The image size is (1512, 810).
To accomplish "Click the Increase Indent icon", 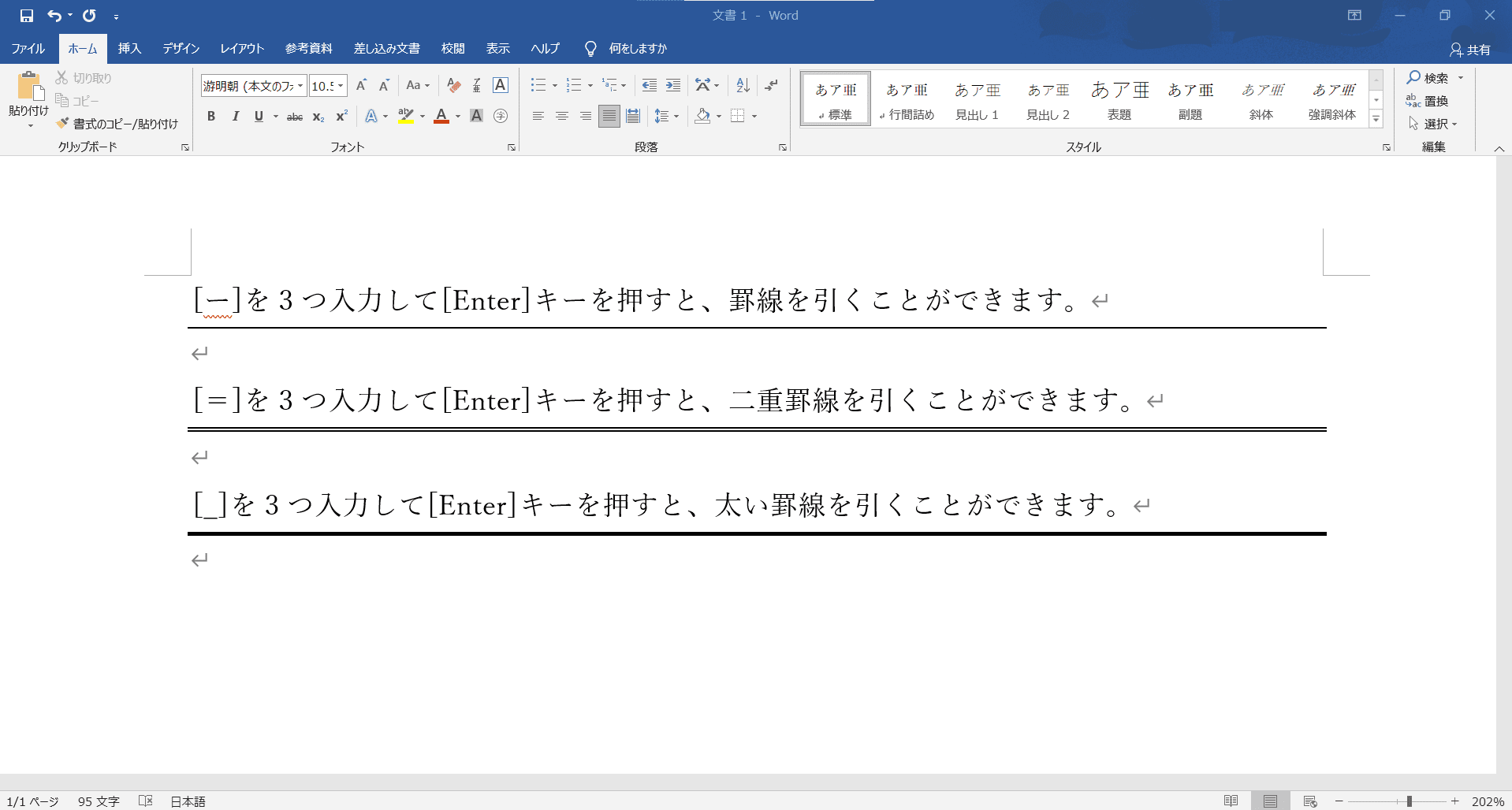I will (673, 85).
